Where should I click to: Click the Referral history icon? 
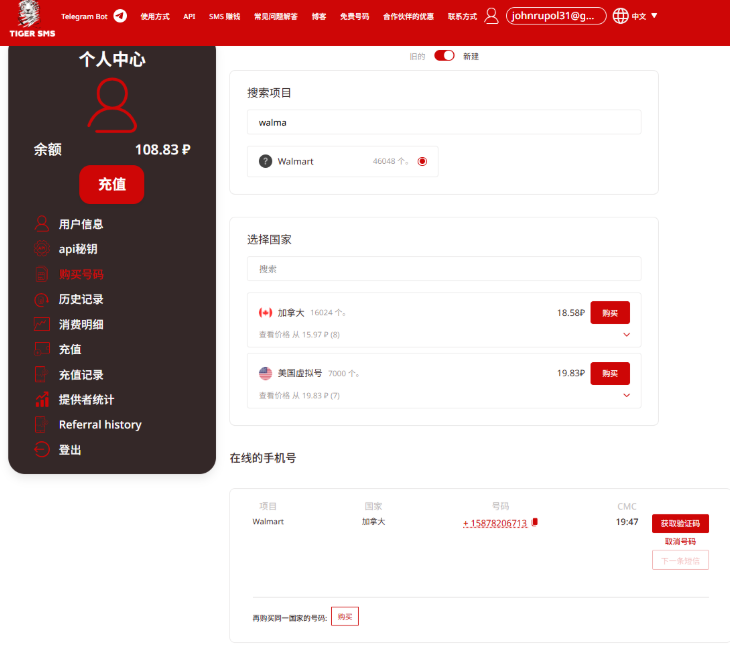pyautogui.click(x=41, y=425)
